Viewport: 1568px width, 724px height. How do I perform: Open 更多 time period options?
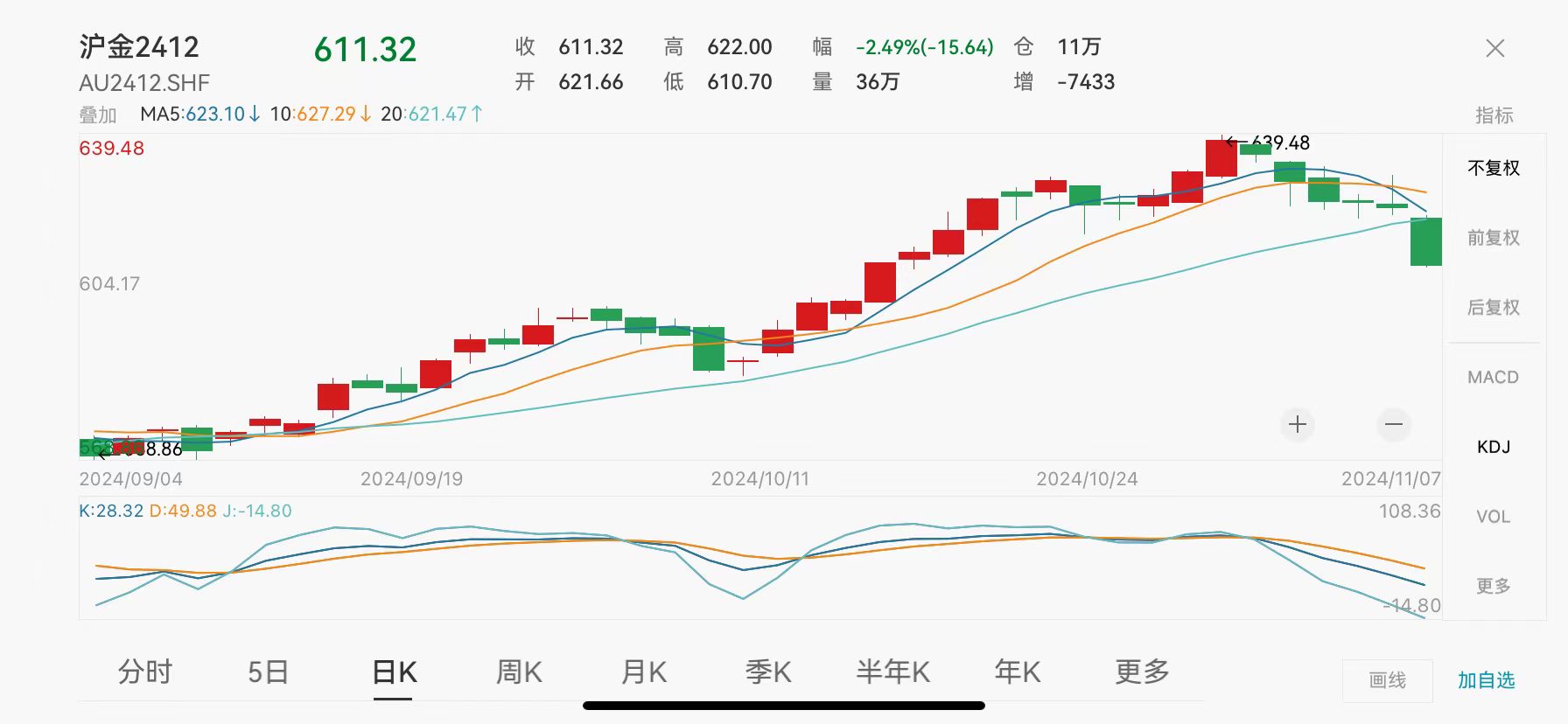pyautogui.click(x=1142, y=672)
